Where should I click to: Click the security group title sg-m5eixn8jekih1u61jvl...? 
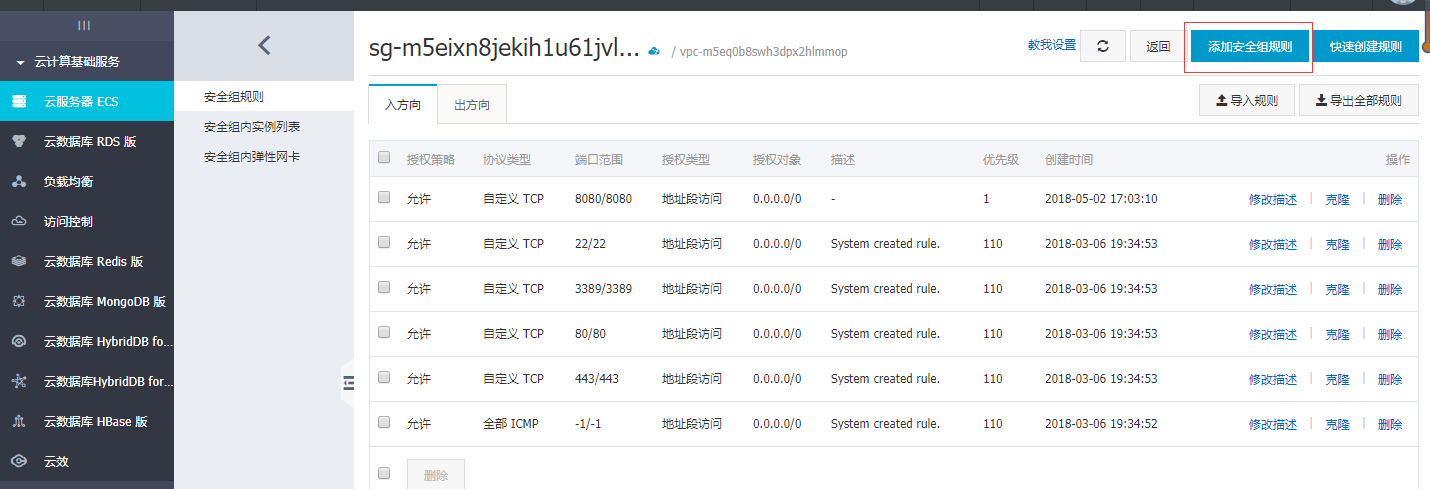click(x=504, y=48)
